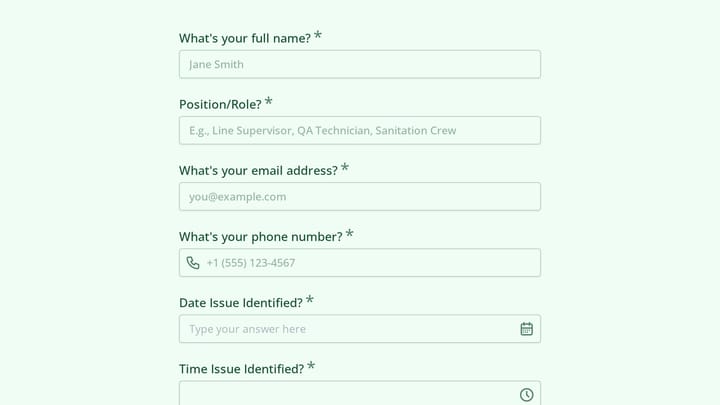Screen dimensions: 720x405
Task: Open the calendar date picker icon
Action: (x=526, y=329)
